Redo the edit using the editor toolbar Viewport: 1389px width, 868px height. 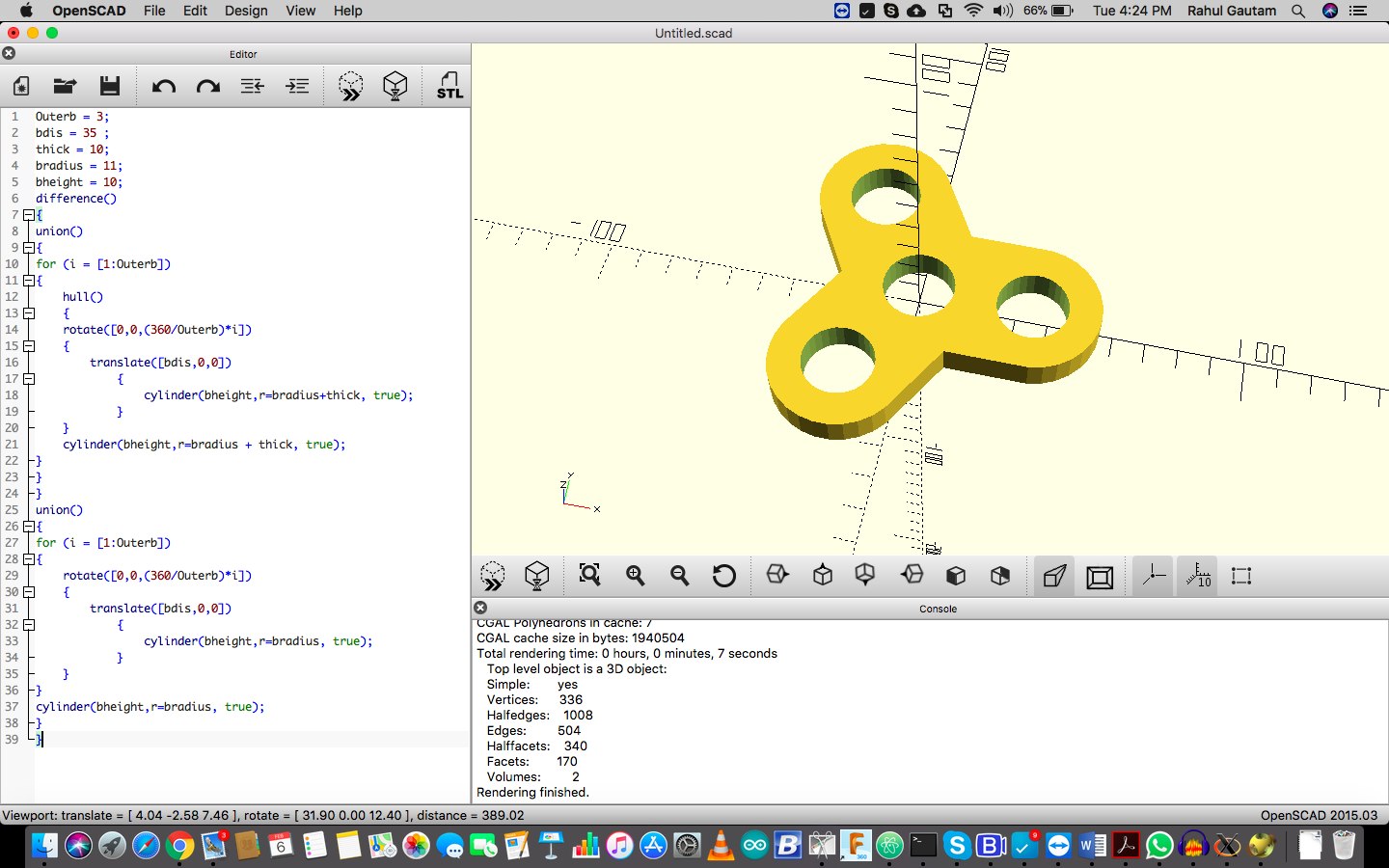pyautogui.click(x=208, y=86)
